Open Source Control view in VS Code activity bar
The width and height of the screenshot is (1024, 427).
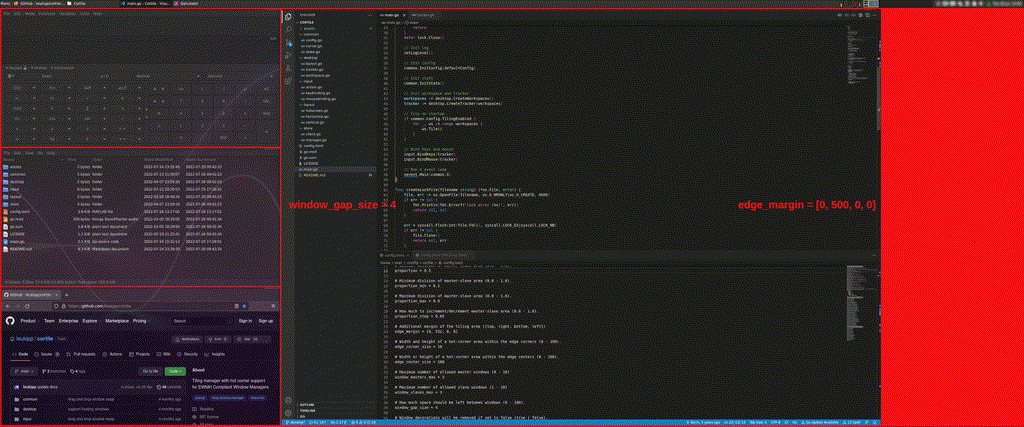point(288,42)
